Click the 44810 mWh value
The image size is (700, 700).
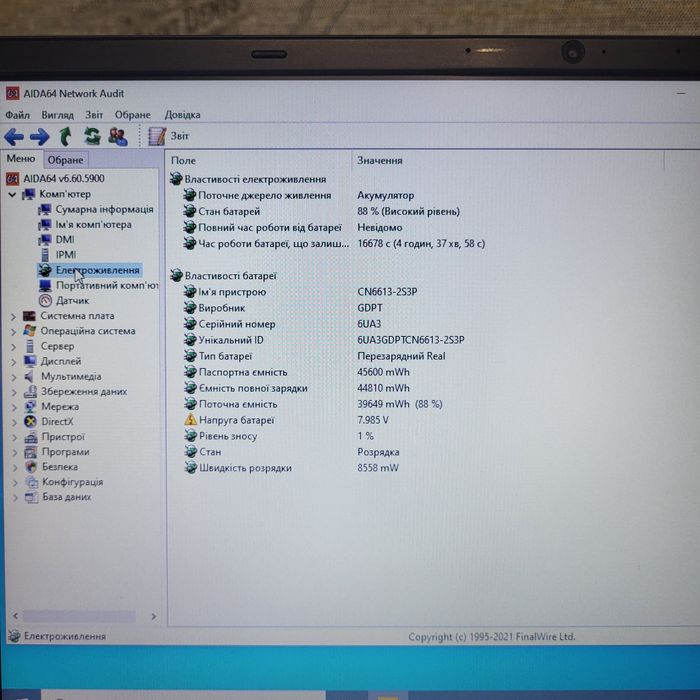pos(383,388)
